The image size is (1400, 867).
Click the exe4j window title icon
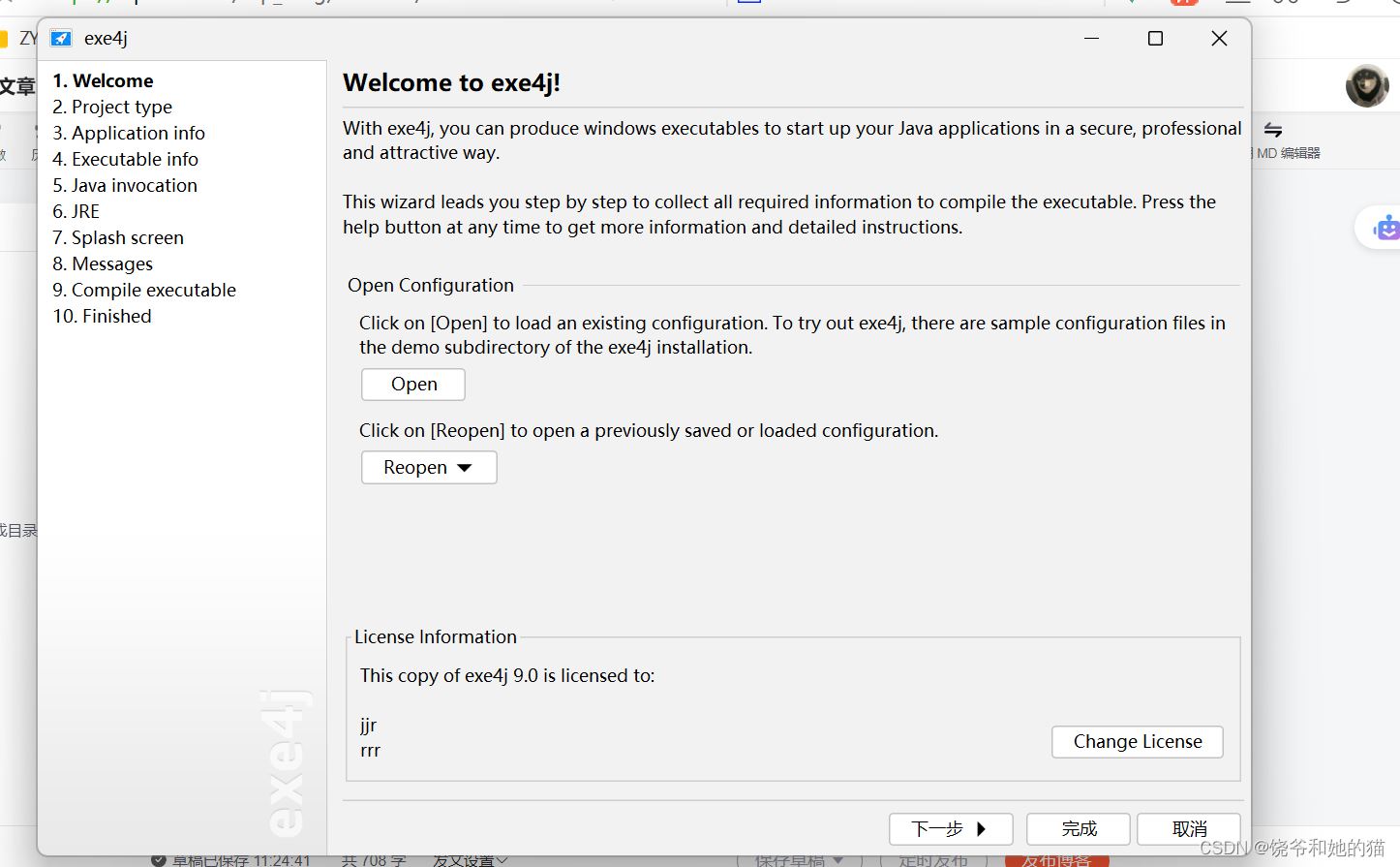[61, 39]
